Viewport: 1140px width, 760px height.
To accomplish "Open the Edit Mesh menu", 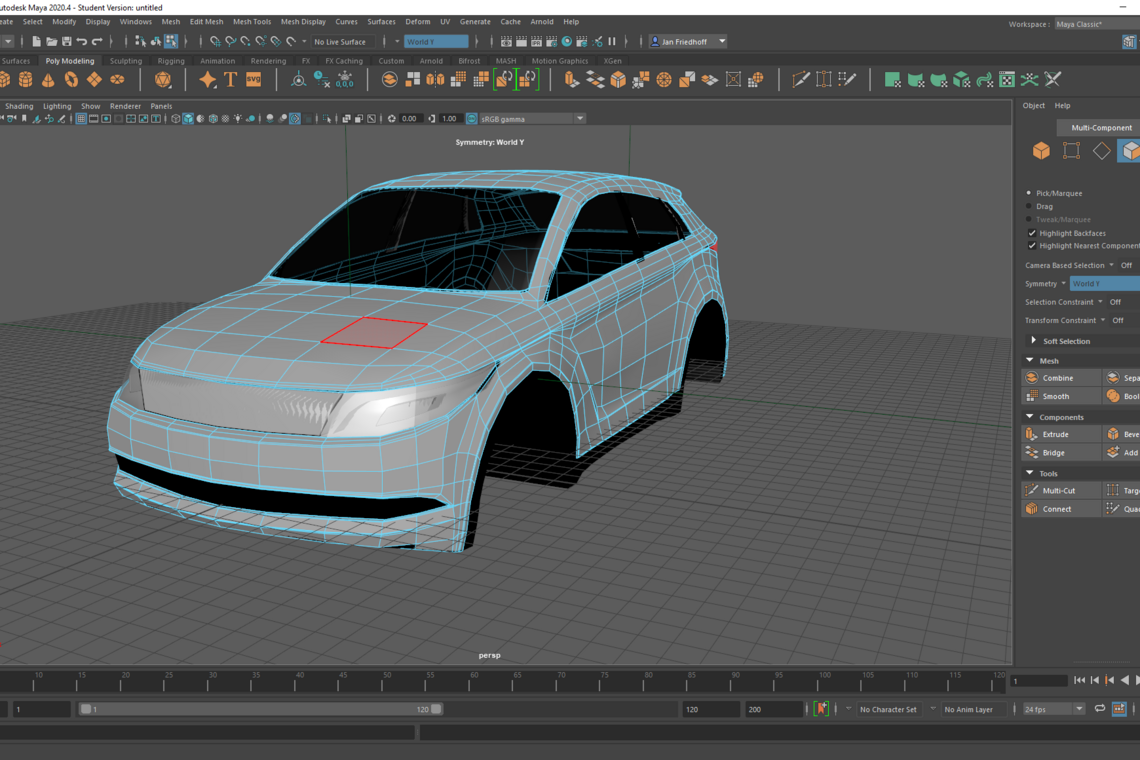I will [206, 21].
